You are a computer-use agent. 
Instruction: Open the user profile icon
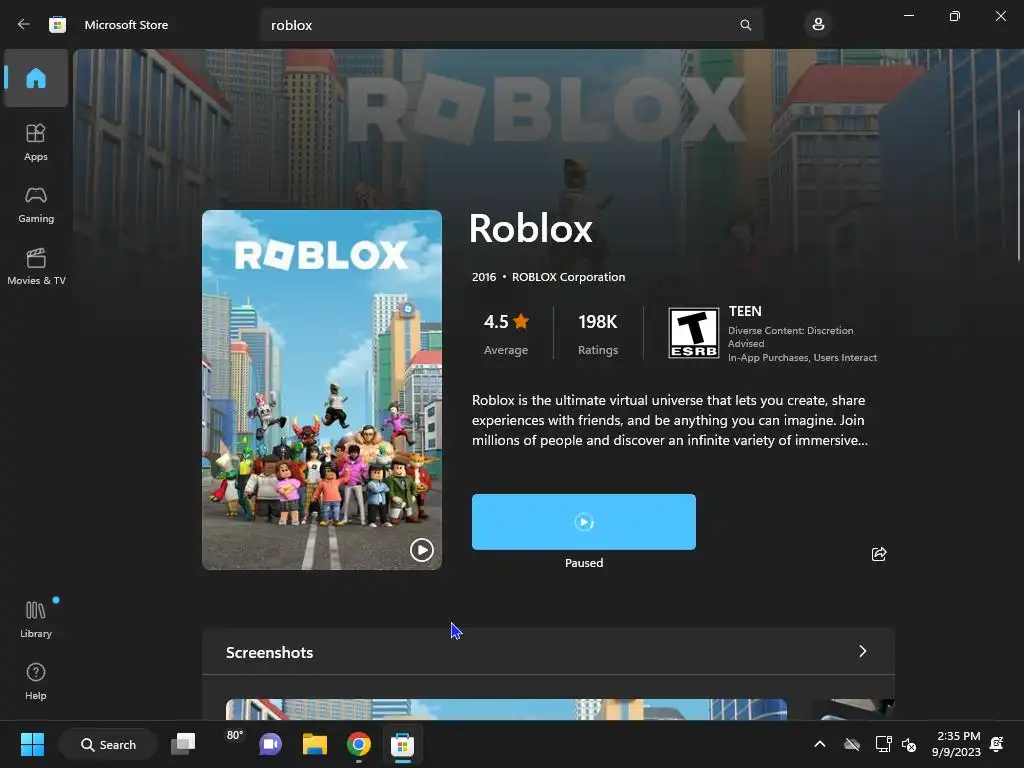[x=818, y=25]
